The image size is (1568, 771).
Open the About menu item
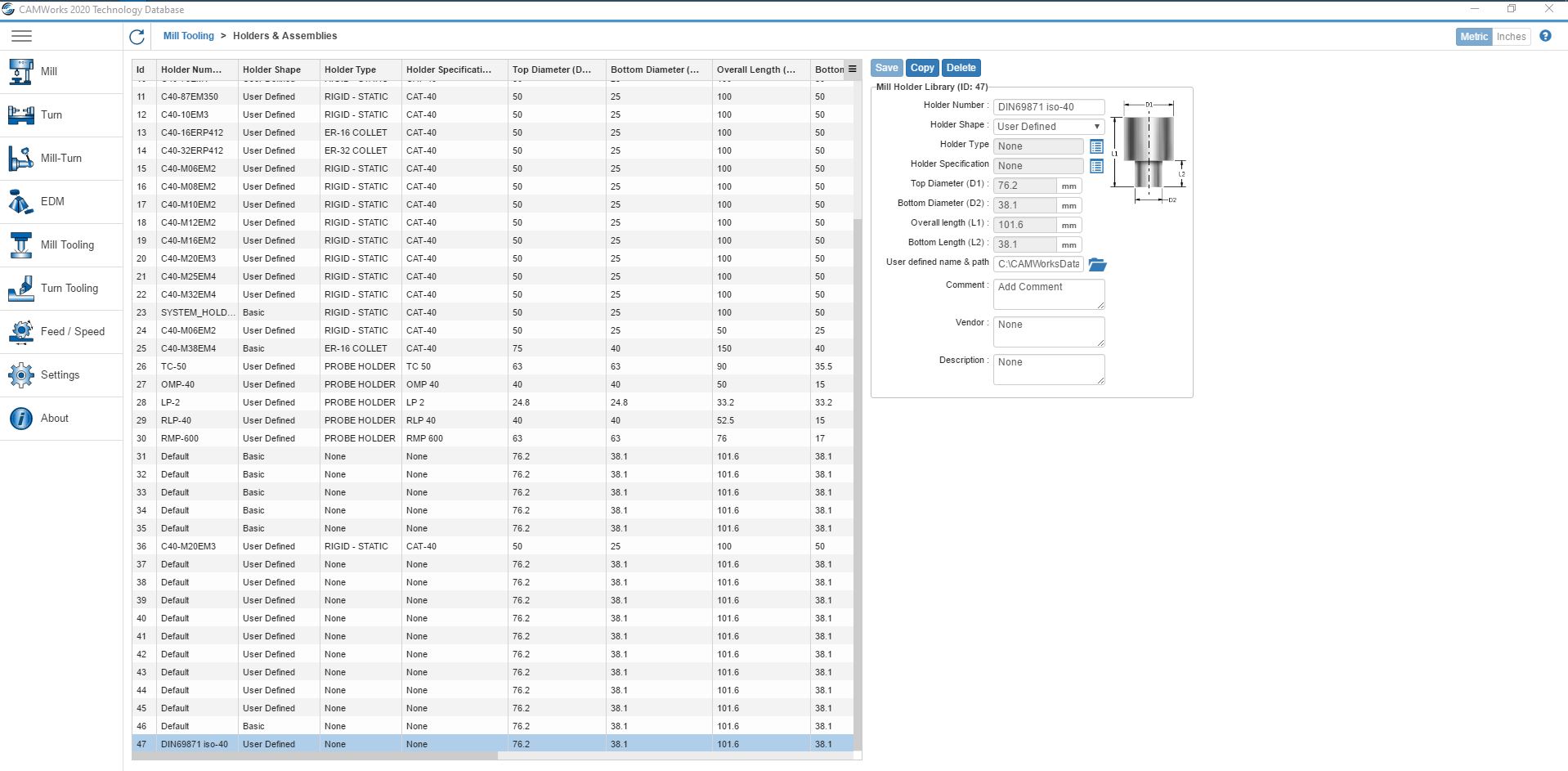pyautogui.click(x=61, y=418)
